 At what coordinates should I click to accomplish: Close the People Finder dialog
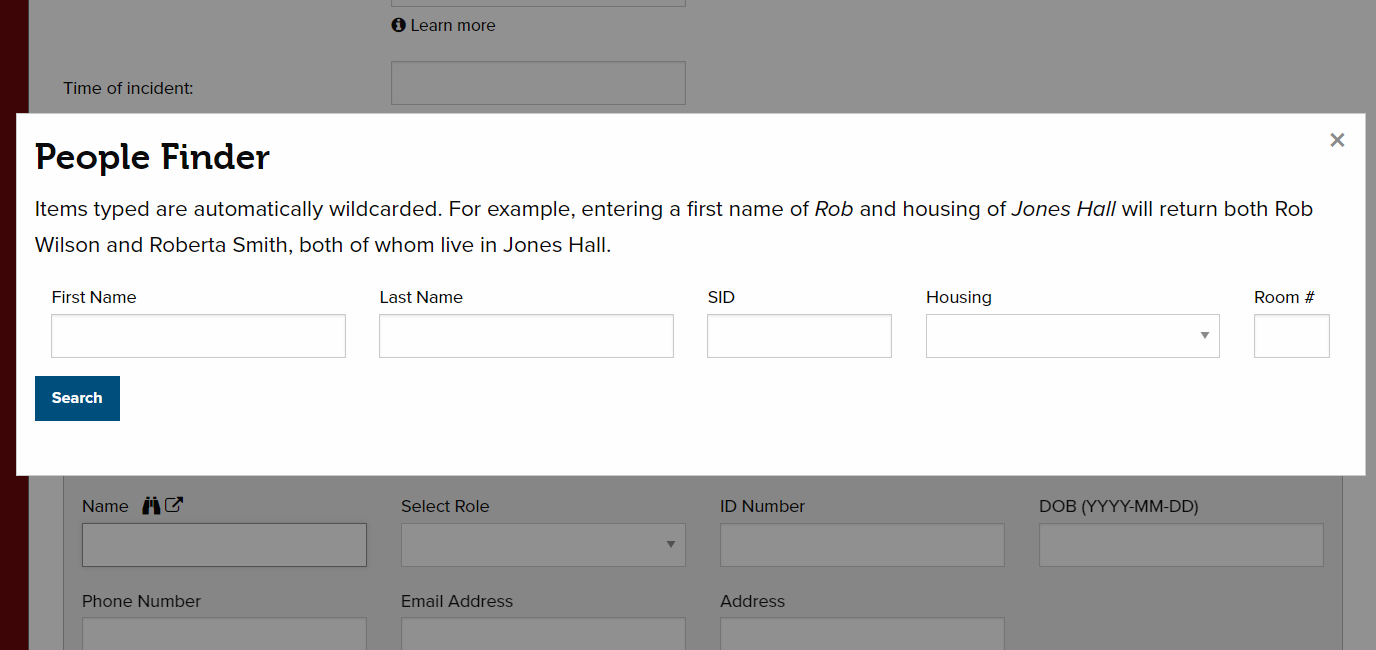pos(1337,141)
